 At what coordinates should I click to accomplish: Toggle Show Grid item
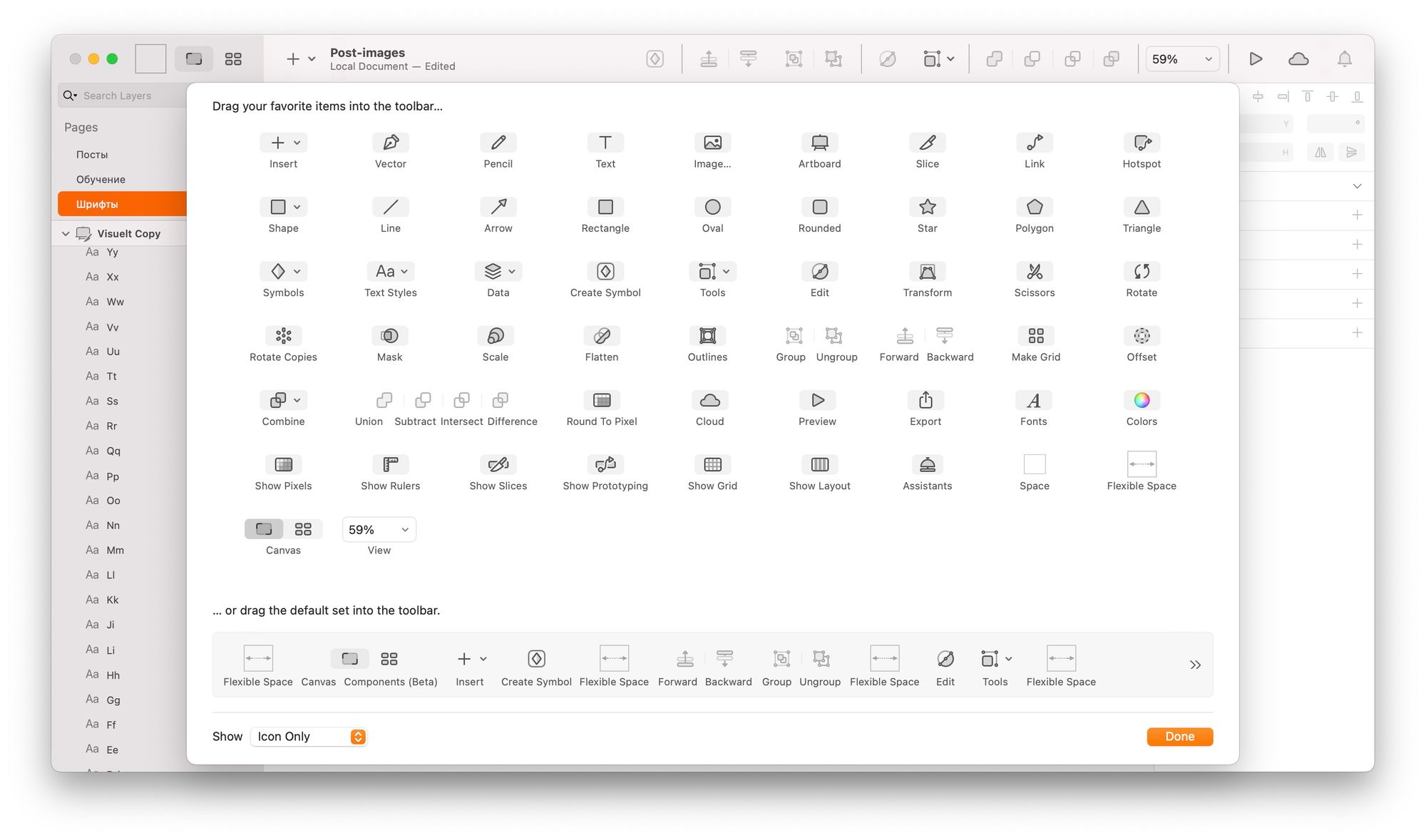coord(712,464)
